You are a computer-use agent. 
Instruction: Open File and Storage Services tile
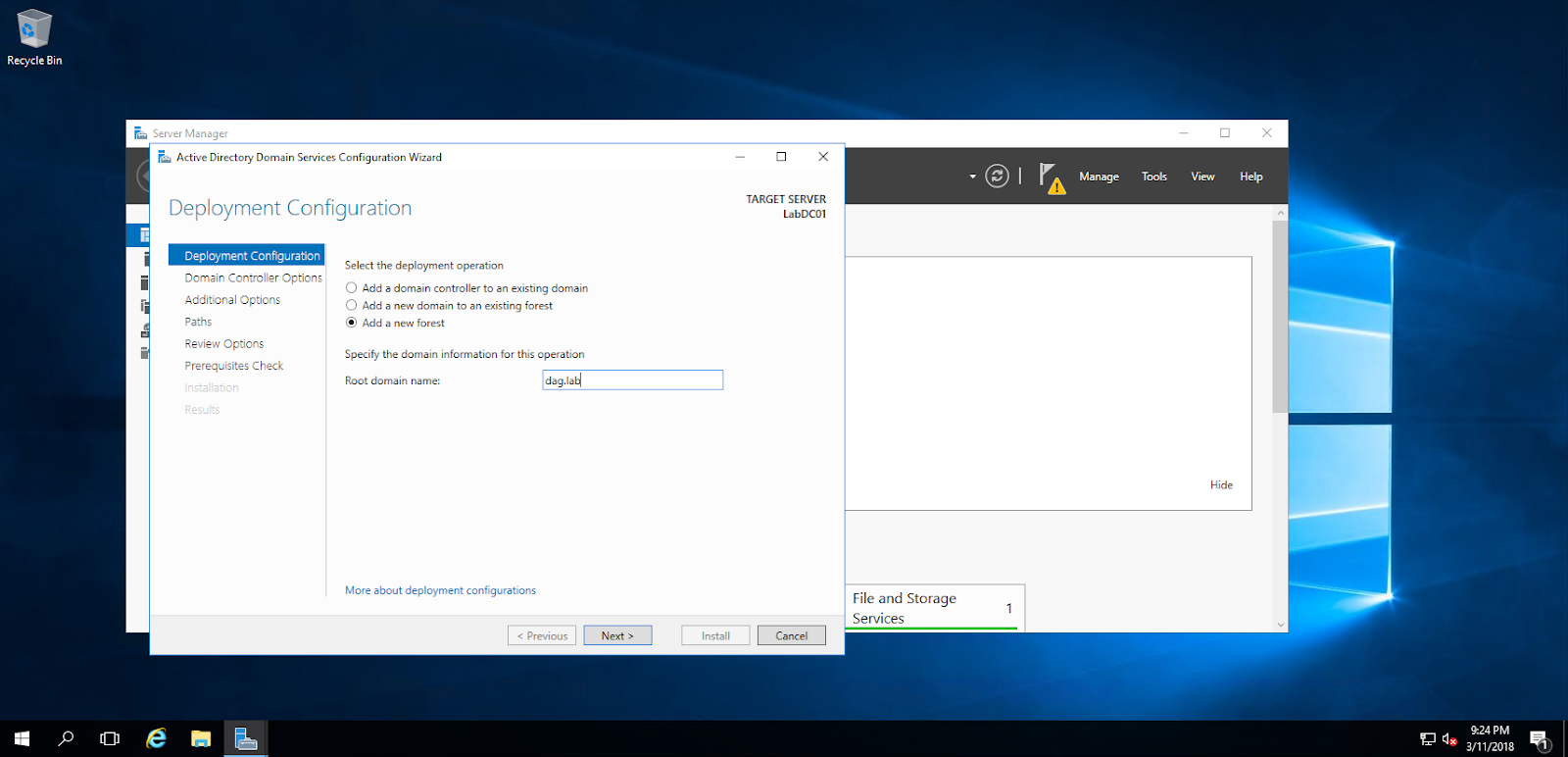point(935,608)
